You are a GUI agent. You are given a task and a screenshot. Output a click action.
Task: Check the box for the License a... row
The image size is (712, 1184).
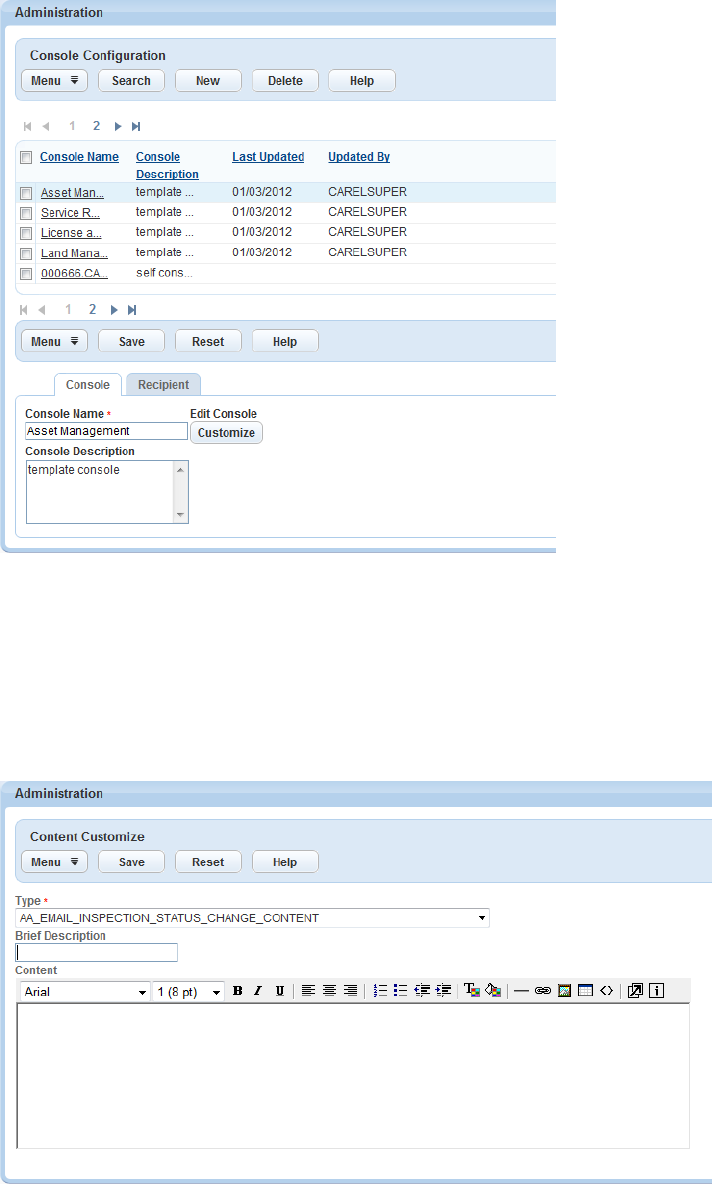tap(26, 233)
